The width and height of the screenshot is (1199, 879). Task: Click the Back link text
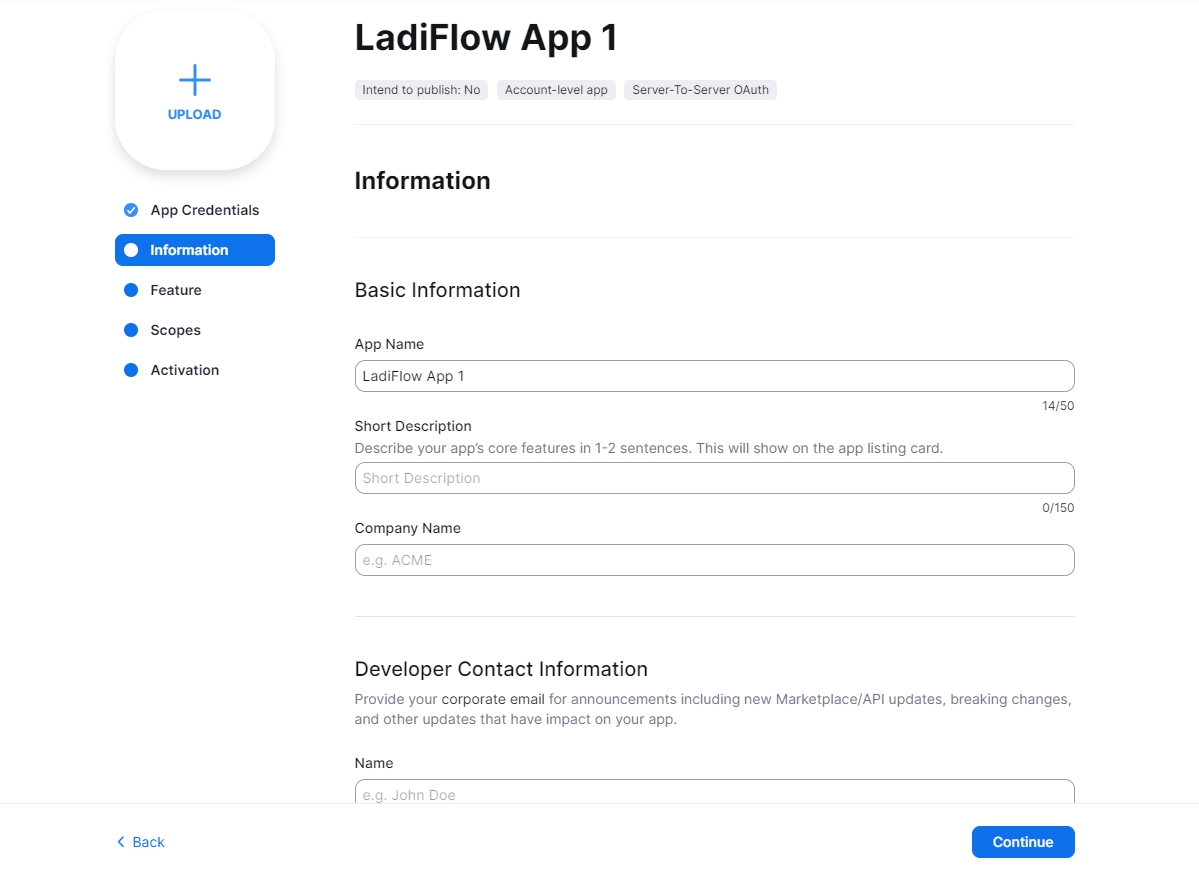pos(148,842)
